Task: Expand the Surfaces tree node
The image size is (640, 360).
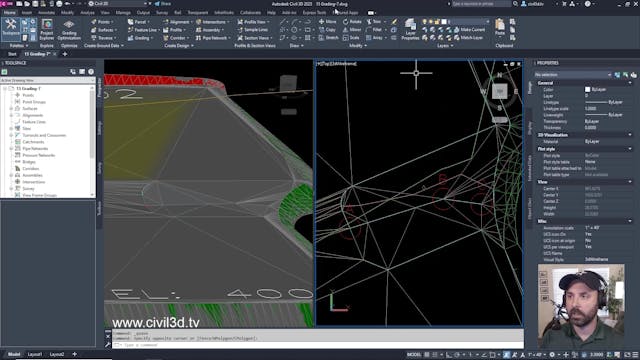Action: pyautogui.click(x=11, y=109)
